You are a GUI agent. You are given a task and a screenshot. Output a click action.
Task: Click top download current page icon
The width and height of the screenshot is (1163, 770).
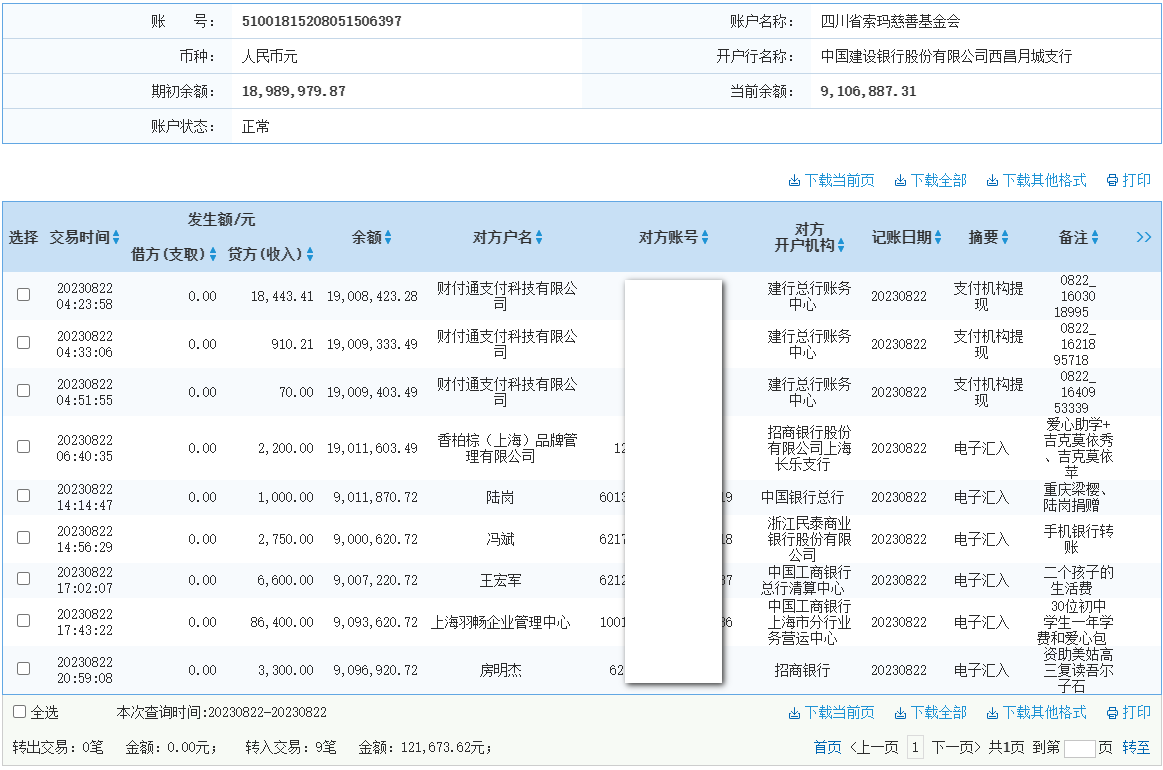[x=794, y=181]
